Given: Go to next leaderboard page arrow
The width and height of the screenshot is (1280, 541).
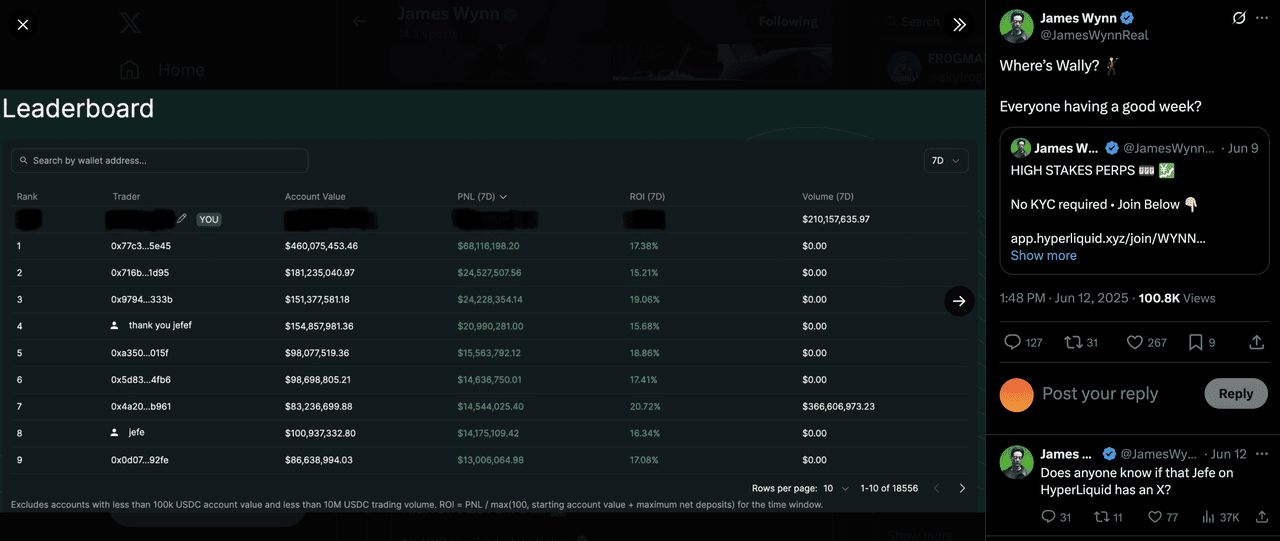Looking at the screenshot, I should pyautogui.click(x=962, y=488).
